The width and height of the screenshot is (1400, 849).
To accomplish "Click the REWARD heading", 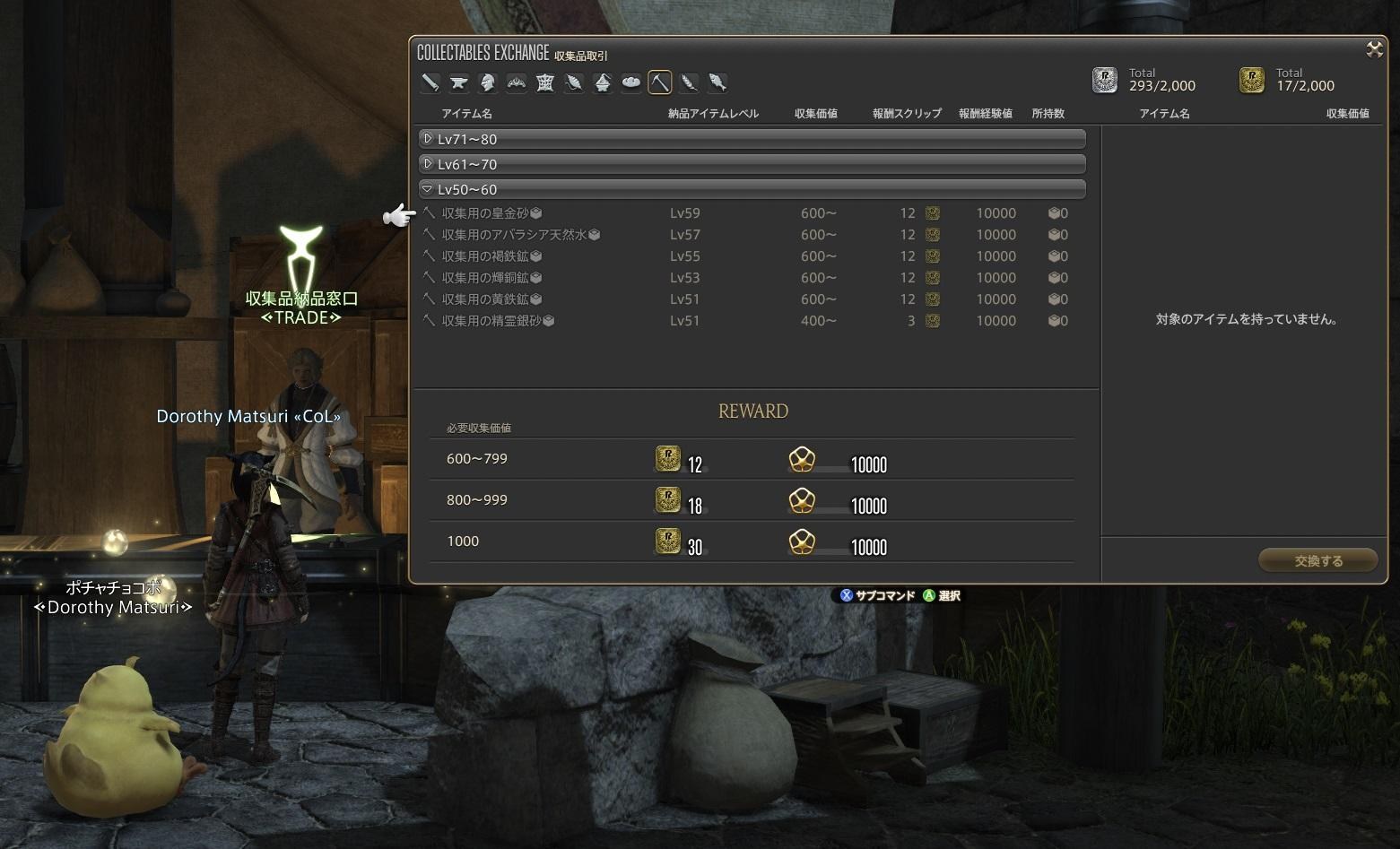I will point(753,412).
